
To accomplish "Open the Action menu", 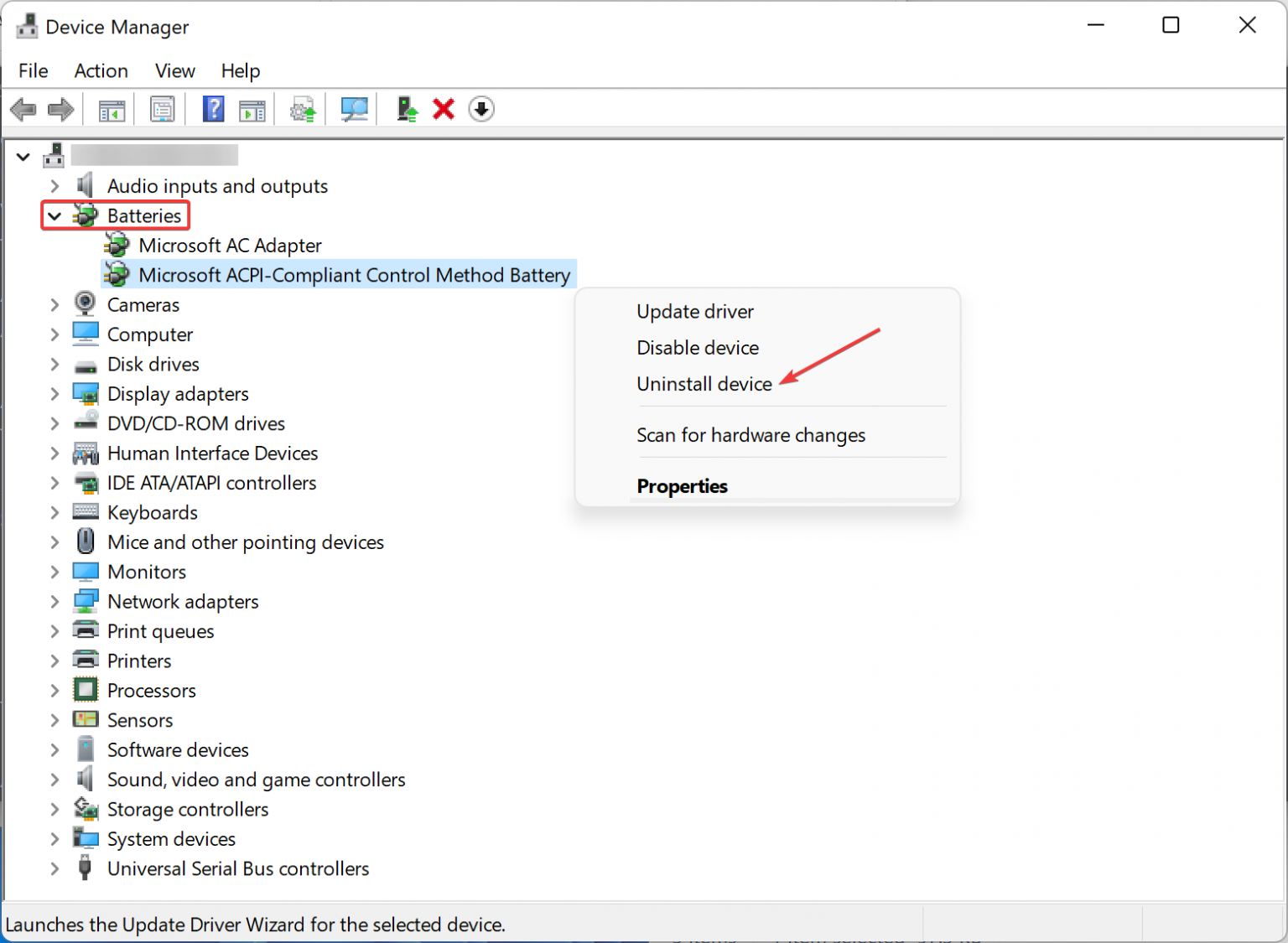I will pos(101,70).
